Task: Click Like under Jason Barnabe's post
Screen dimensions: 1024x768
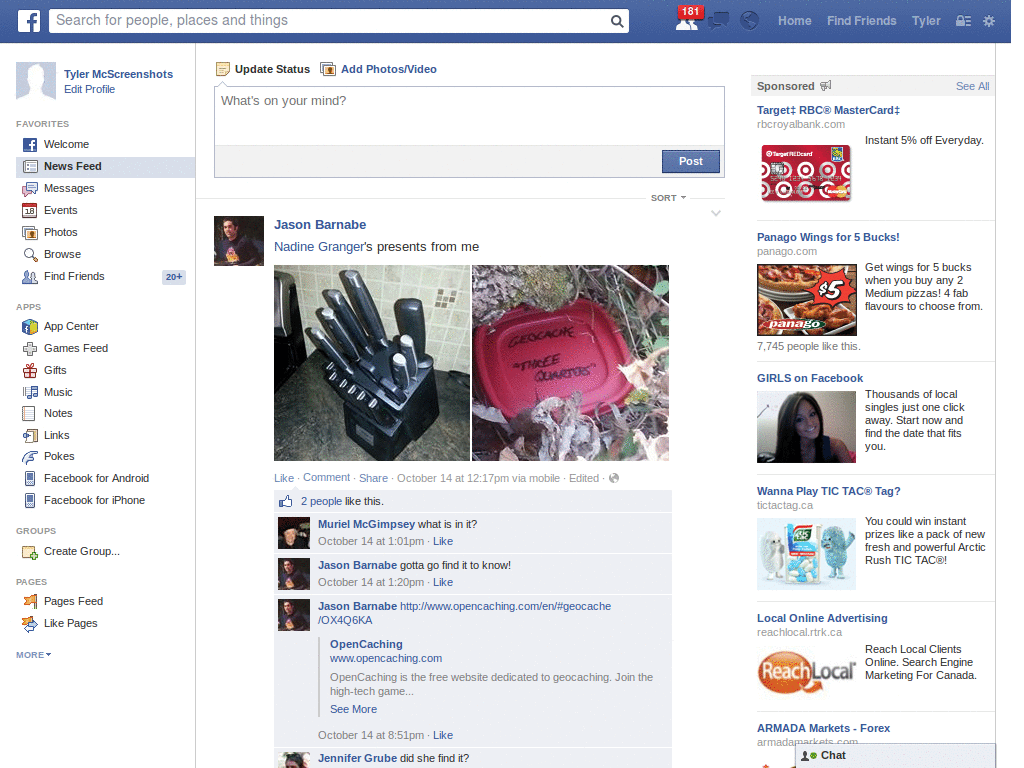Action: [x=283, y=478]
